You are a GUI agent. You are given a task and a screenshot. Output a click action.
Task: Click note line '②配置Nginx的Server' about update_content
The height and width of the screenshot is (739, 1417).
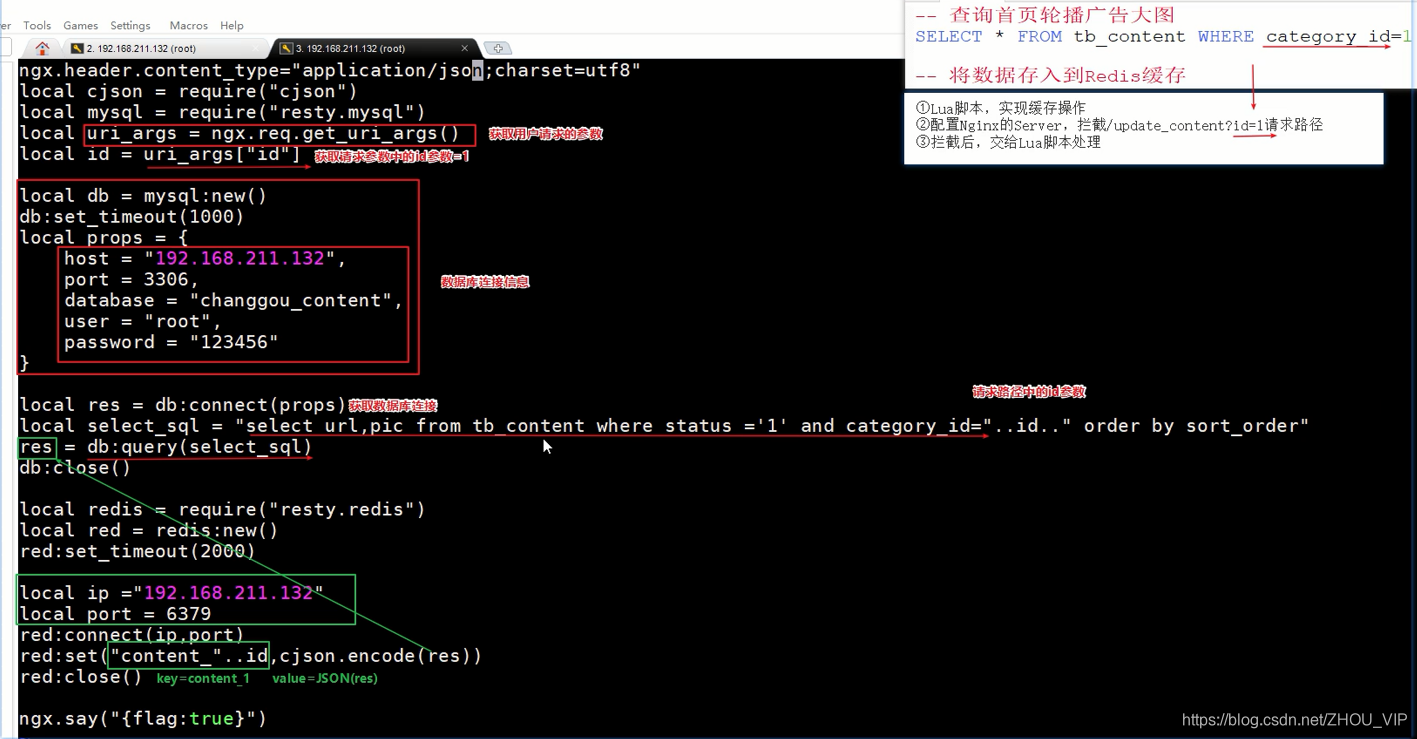[x=1119, y=125]
